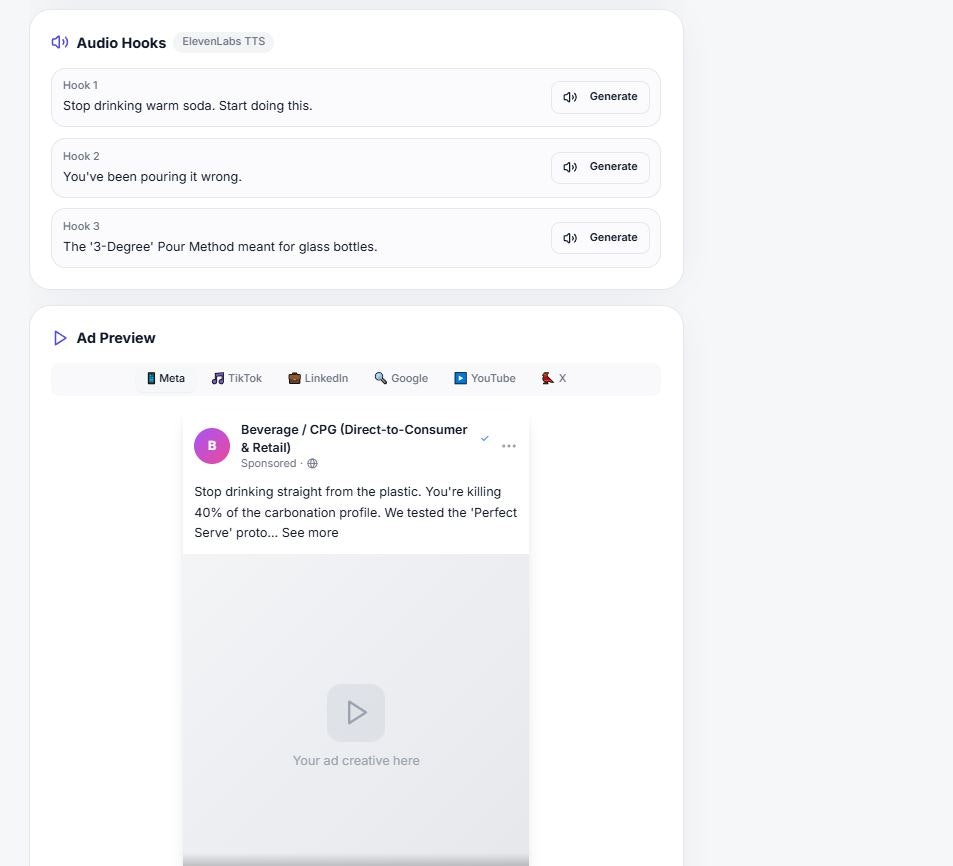The width and height of the screenshot is (953, 866).
Task: Expand the ad copy with See more
Action: [x=310, y=532]
